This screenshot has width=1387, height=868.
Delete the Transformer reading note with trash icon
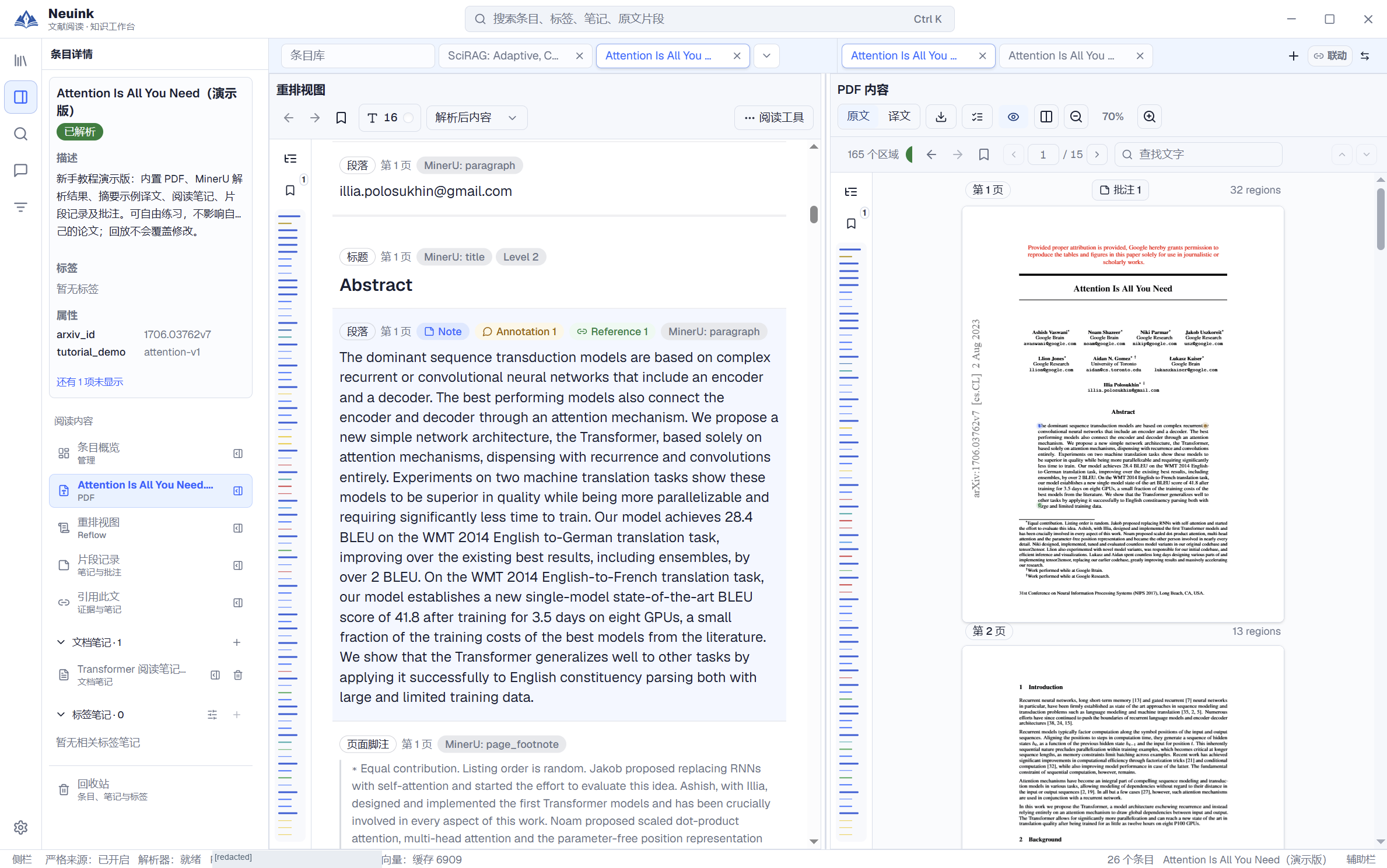tap(238, 675)
